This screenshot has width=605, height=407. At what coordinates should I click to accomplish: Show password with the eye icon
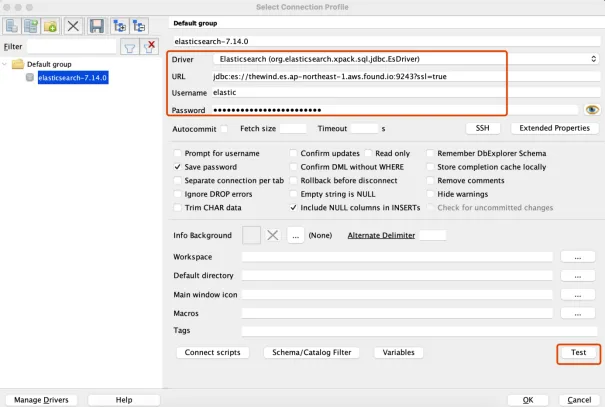coord(592,110)
